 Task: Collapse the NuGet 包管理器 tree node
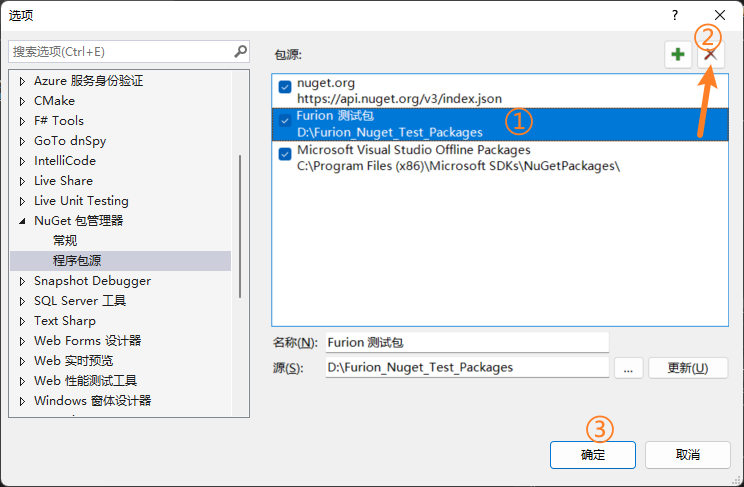[23, 221]
